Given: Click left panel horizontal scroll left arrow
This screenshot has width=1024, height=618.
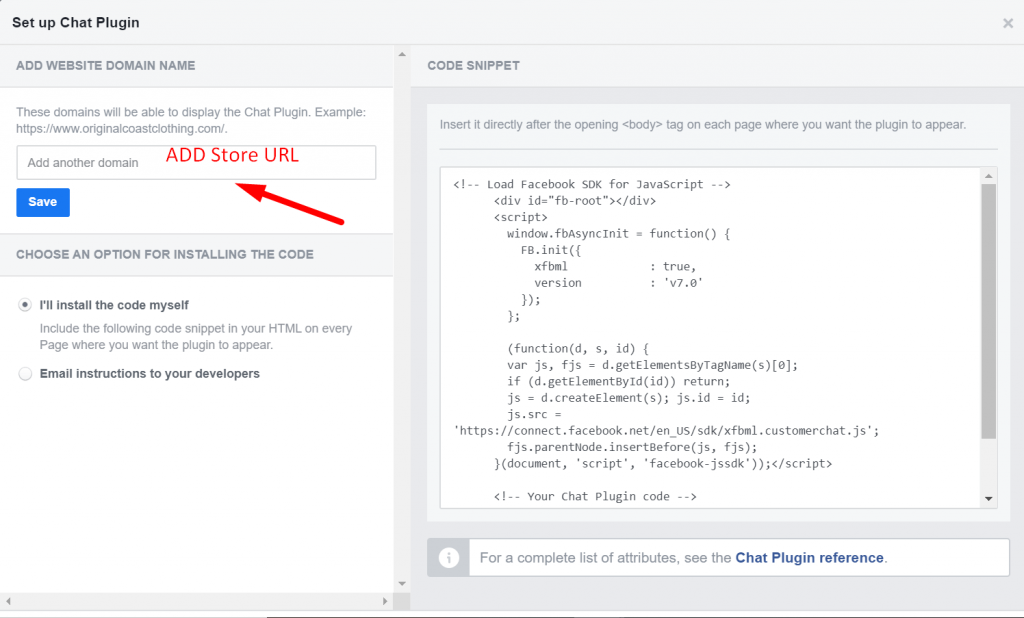Looking at the screenshot, I should tap(8, 601).
